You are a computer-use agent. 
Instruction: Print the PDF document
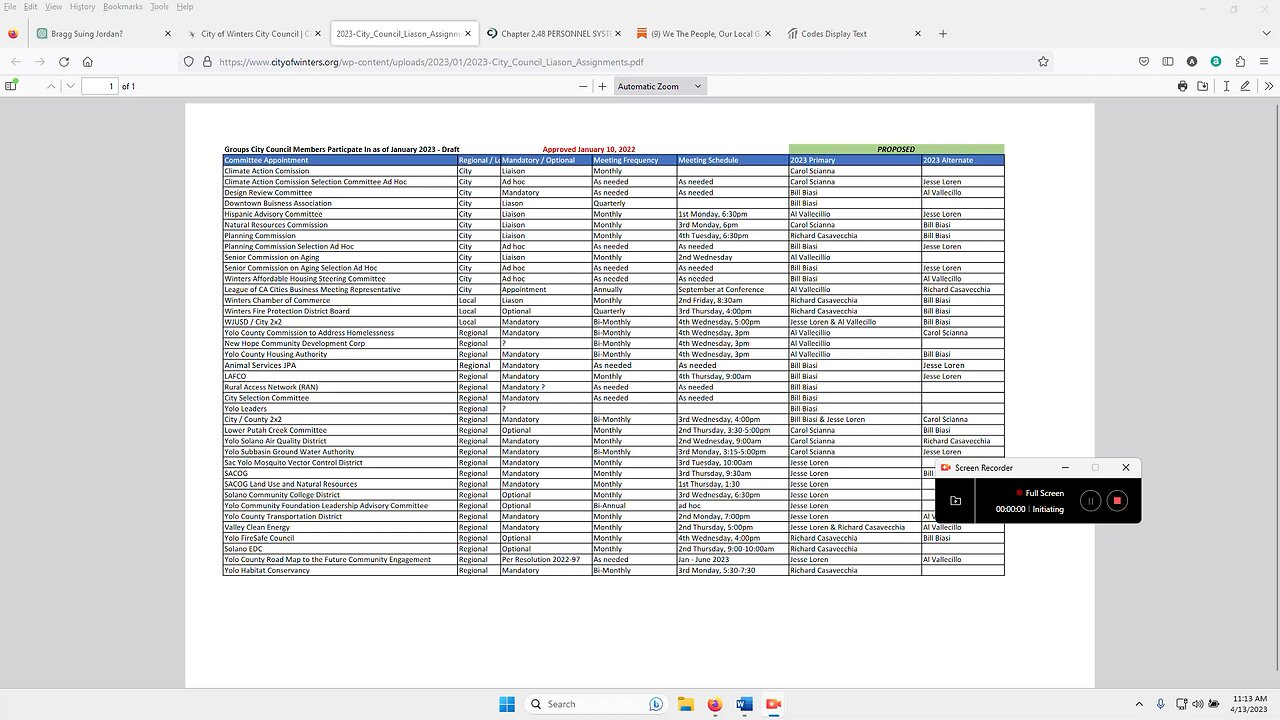[x=1183, y=86]
